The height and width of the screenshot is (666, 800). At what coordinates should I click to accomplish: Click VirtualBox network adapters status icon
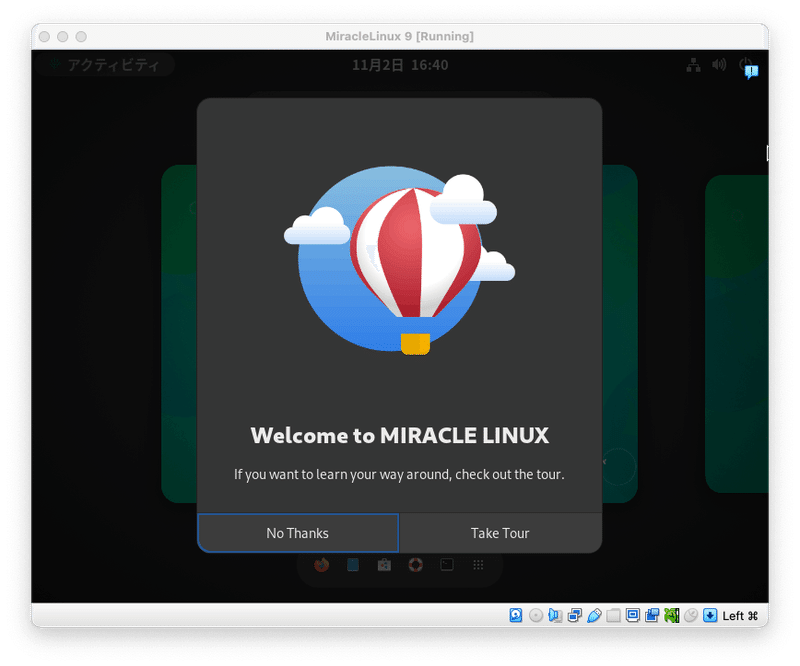point(574,615)
